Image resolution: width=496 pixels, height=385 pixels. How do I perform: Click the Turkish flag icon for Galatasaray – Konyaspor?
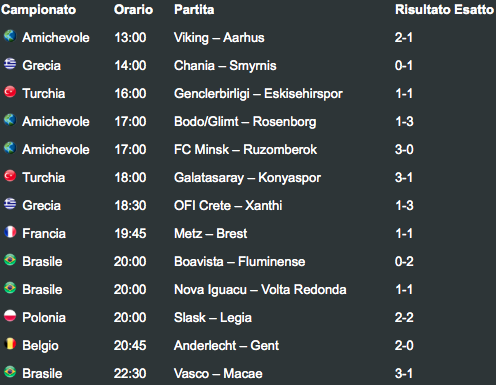[x=10, y=176]
